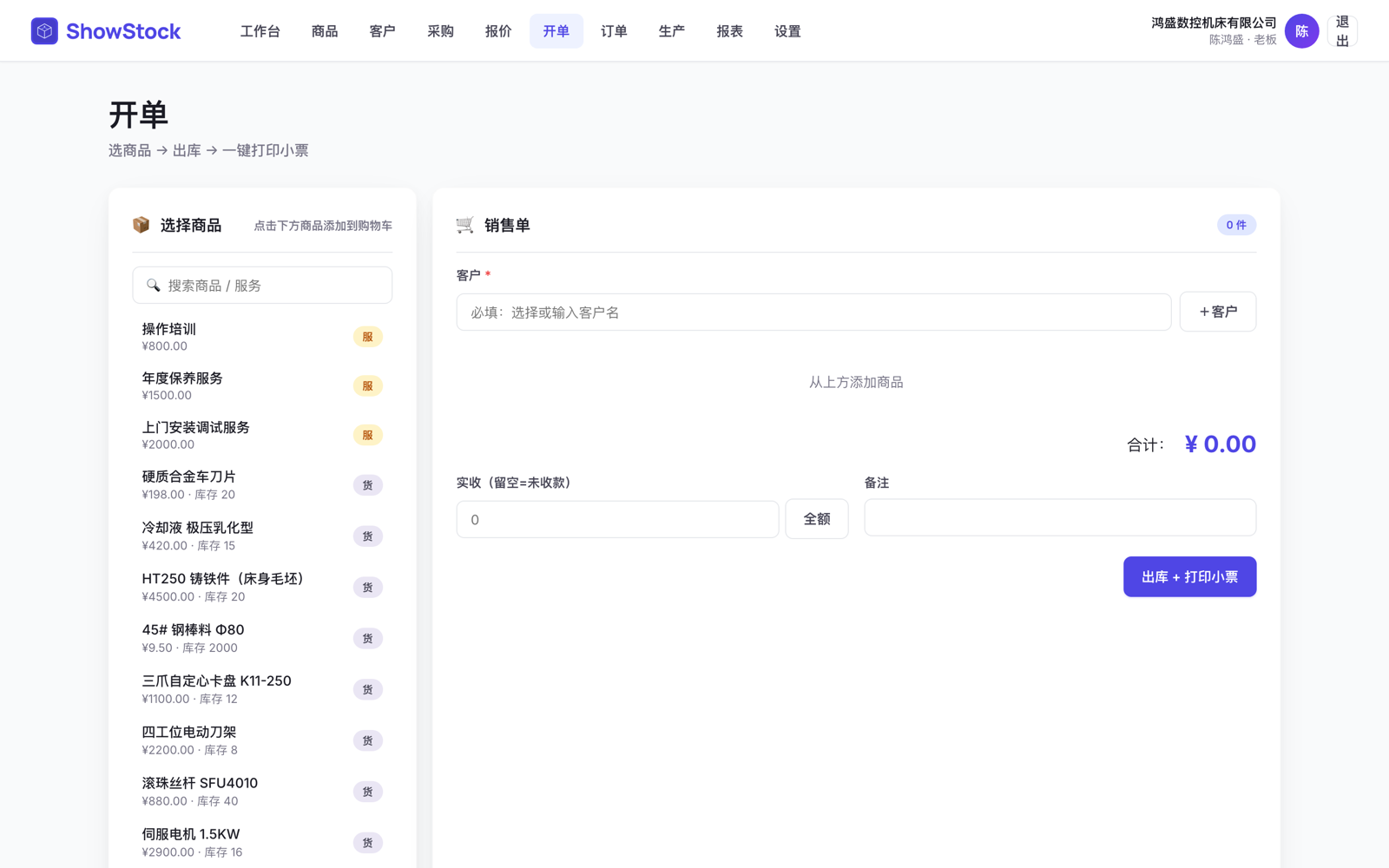Add 45# 钢棒料 Φ80 to the cart
Viewport: 1389px width, 868px height.
pyautogui.click(x=262, y=639)
